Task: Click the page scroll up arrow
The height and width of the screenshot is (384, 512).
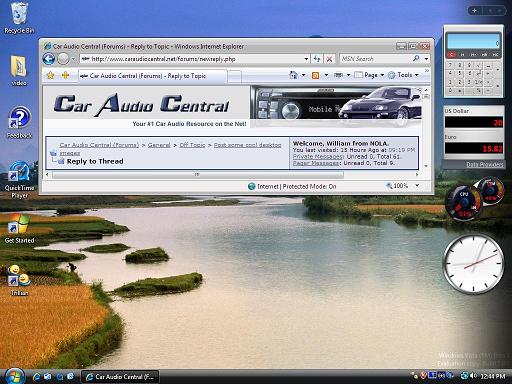Action: [426, 90]
